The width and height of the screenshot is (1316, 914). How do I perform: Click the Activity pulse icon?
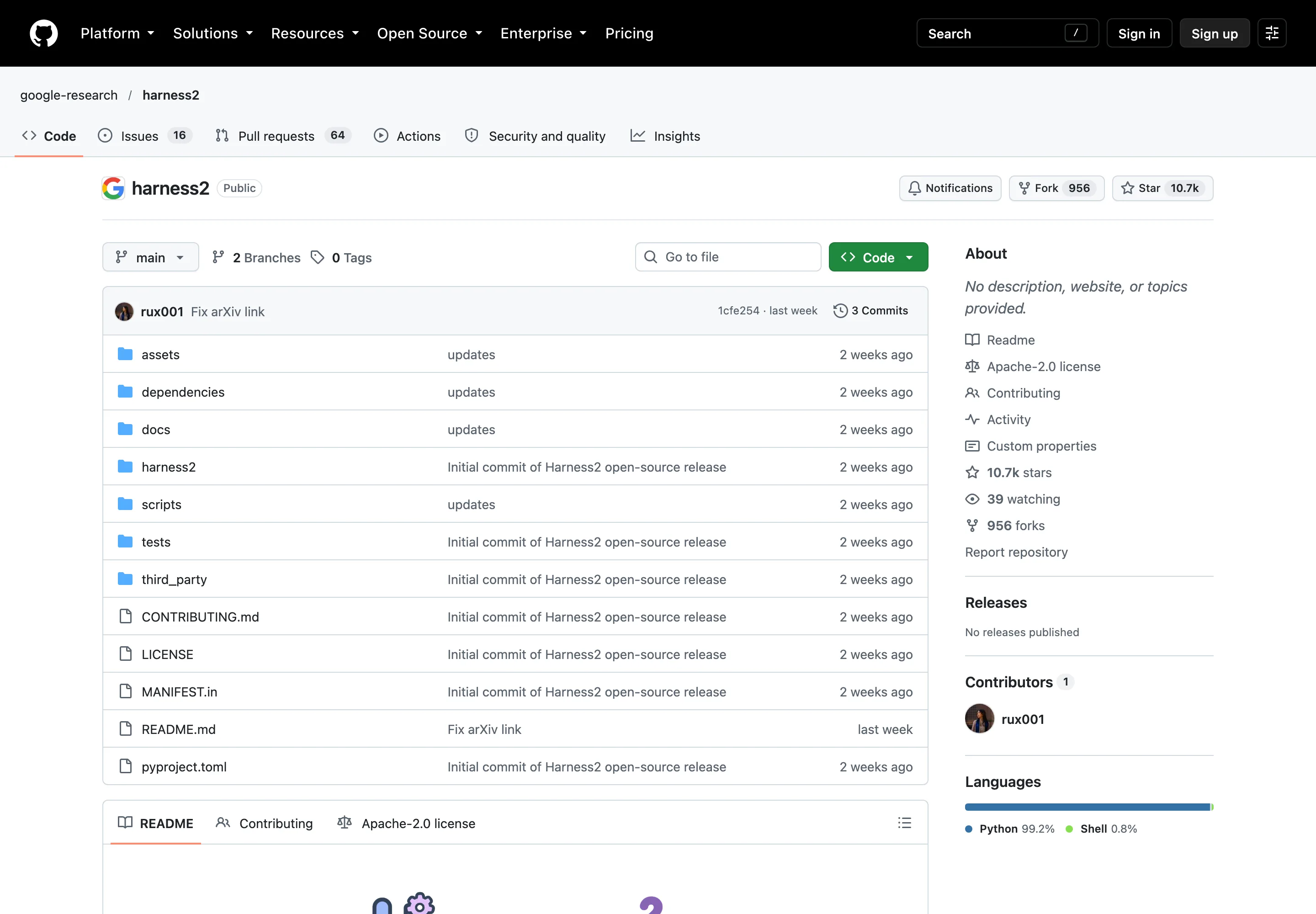(972, 419)
